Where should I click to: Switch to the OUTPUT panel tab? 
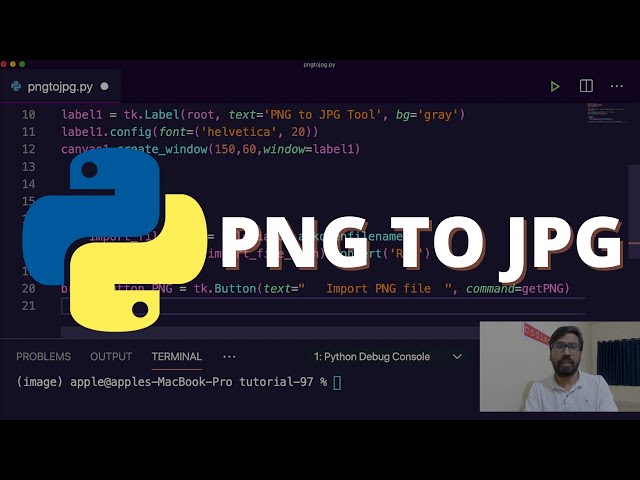pos(111,356)
